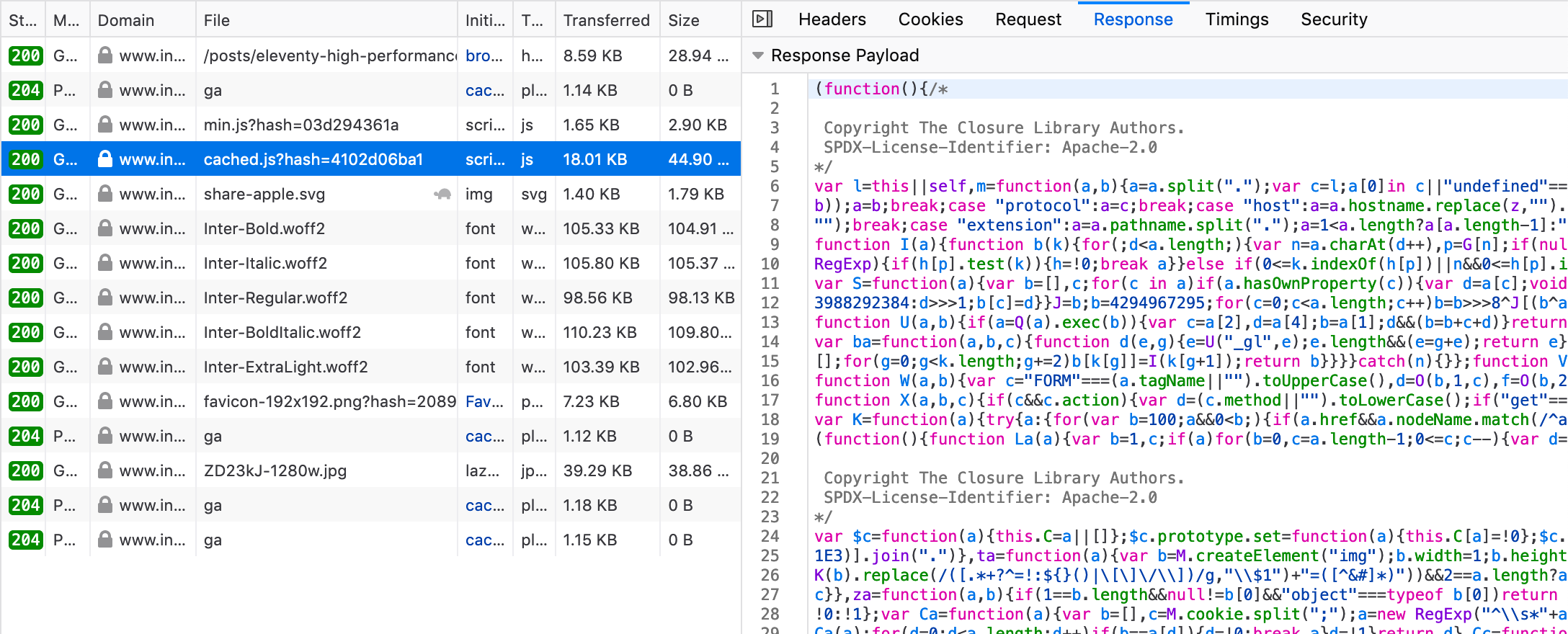Sort by the File column header
The image size is (1568, 634).
tap(326, 20)
